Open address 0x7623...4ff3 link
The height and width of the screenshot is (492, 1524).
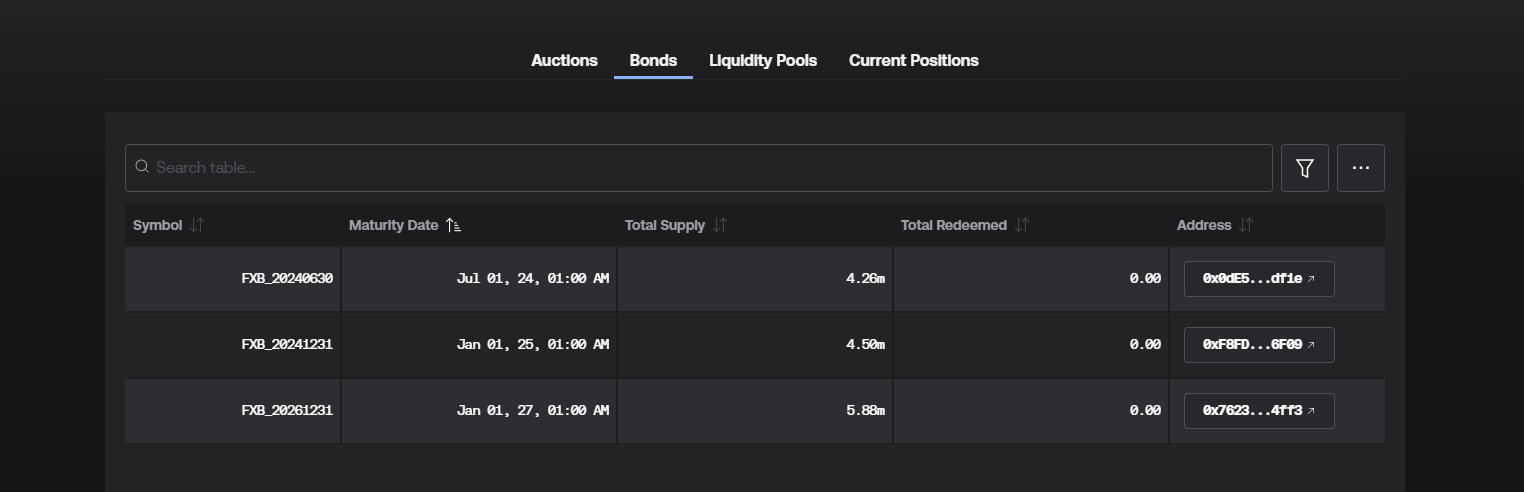click(1259, 411)
